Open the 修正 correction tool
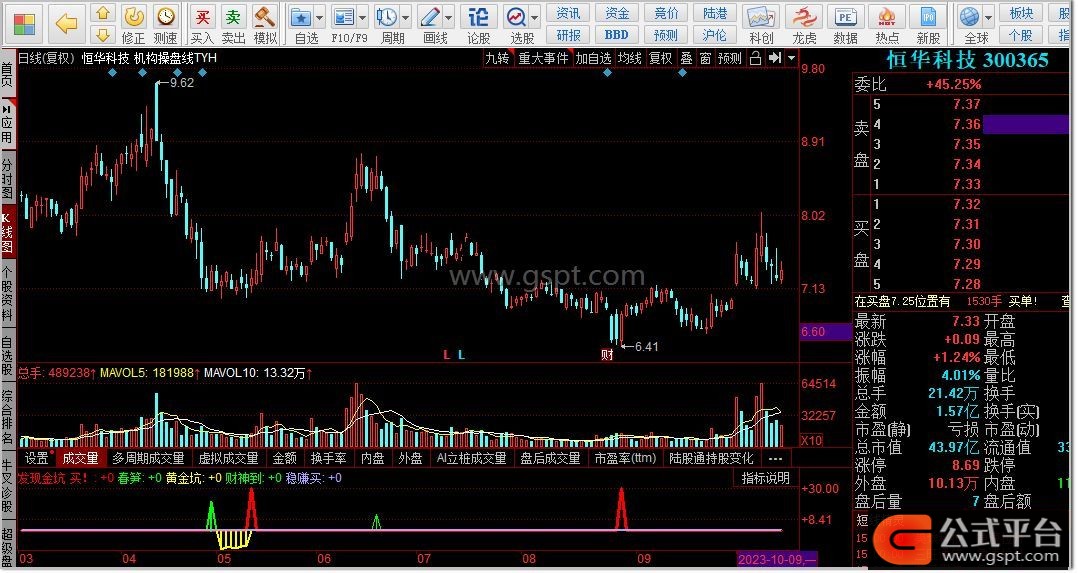1078x573 pixels. 133,24
